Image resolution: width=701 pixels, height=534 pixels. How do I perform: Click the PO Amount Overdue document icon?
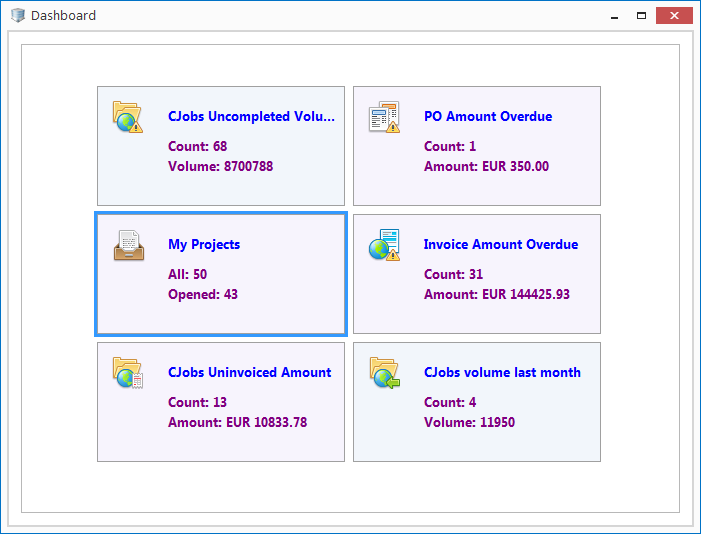point(384,117)
